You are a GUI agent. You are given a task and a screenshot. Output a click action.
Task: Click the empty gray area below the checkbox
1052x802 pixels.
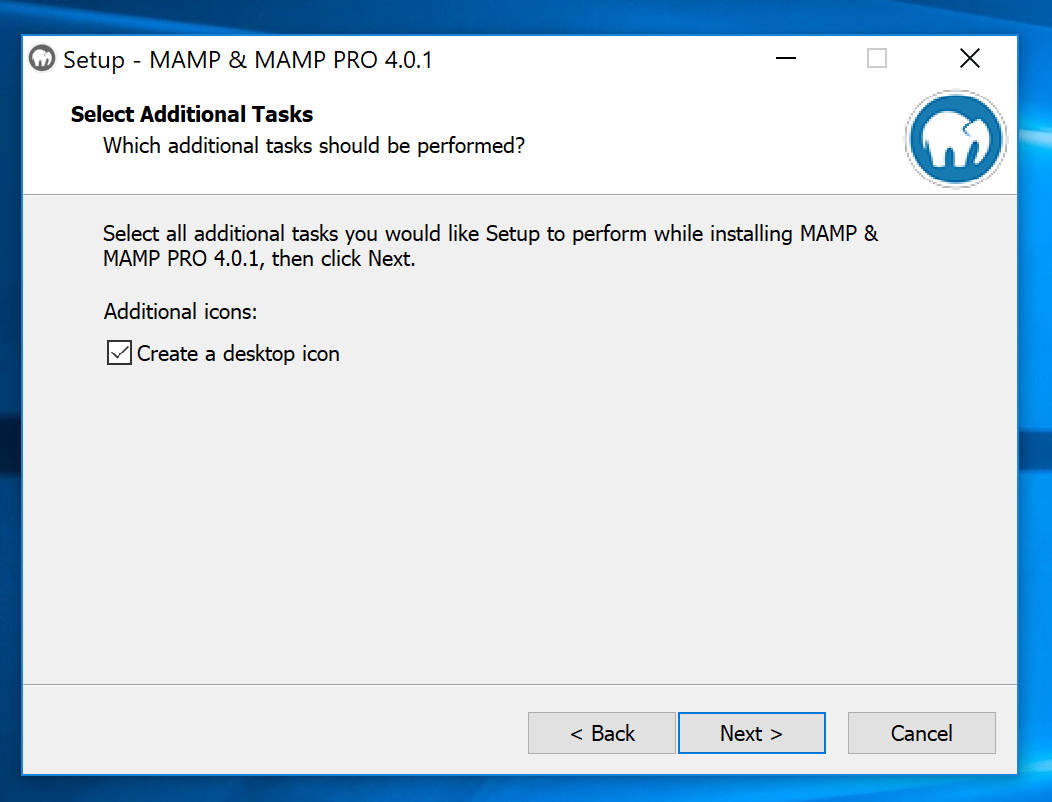[x=500, y=520]
